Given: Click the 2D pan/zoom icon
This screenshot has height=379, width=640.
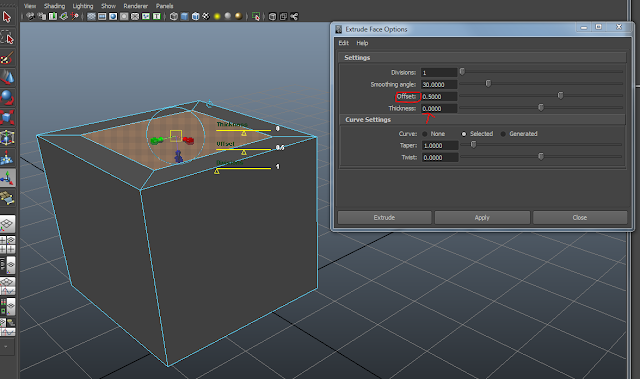Looking at the screenshot, I should (x=74, y=16).
